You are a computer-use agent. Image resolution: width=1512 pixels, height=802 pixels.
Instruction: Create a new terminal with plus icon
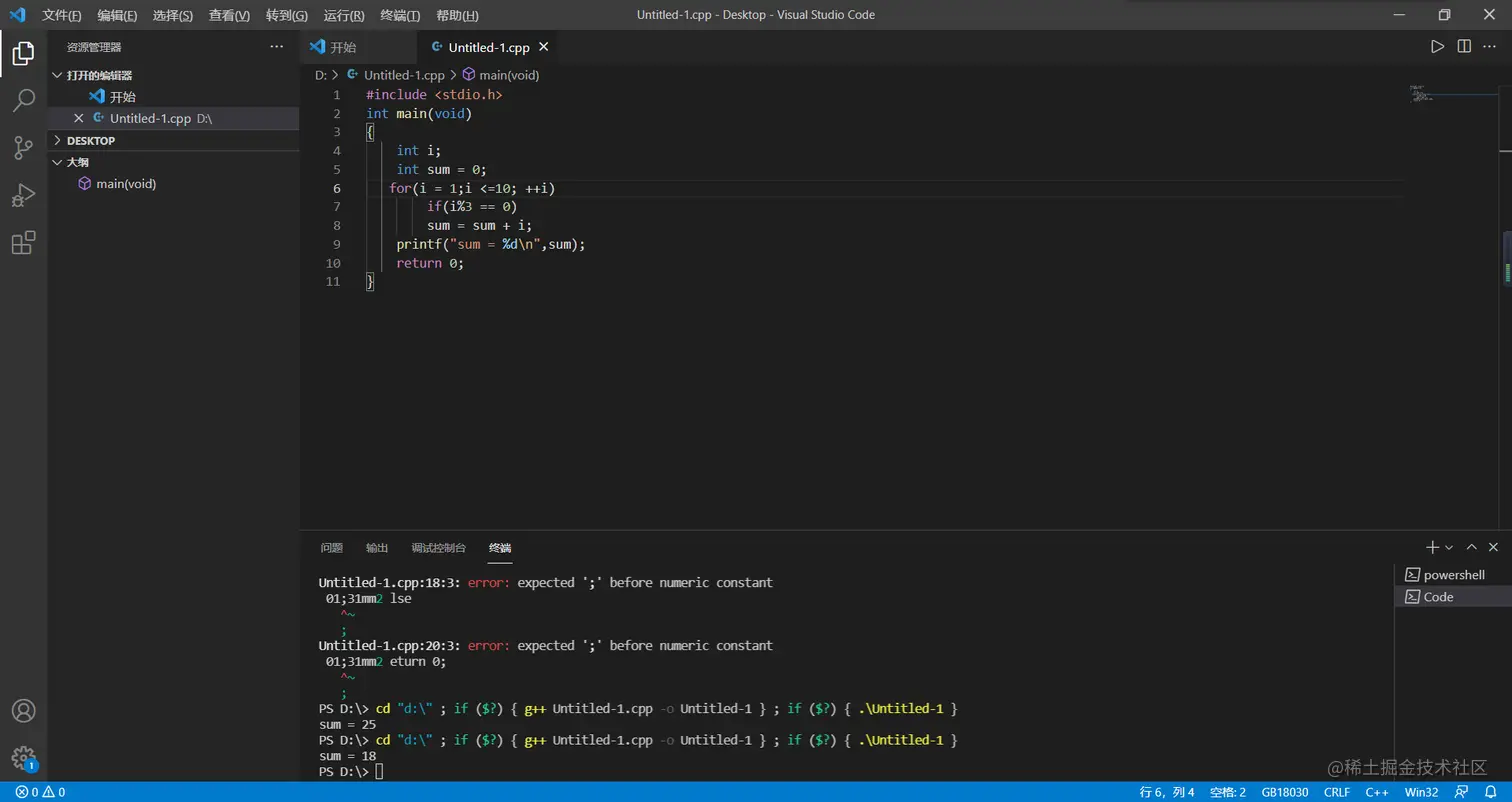(x=1432, y=547)
